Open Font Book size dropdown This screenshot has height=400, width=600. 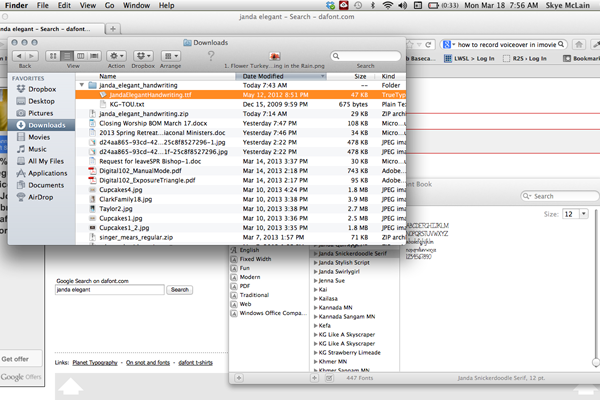(x=584, y=214)
